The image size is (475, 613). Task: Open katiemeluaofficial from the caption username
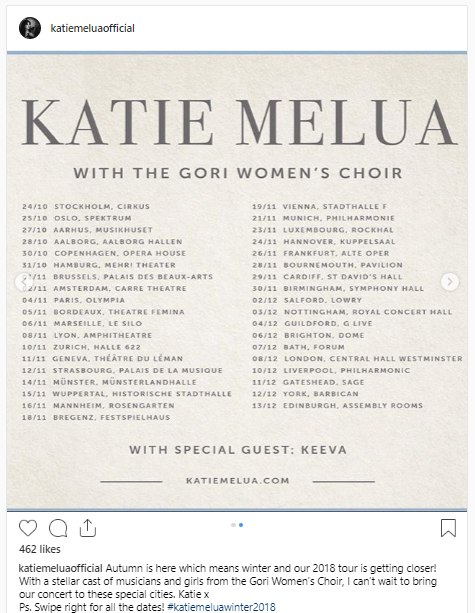61,568
